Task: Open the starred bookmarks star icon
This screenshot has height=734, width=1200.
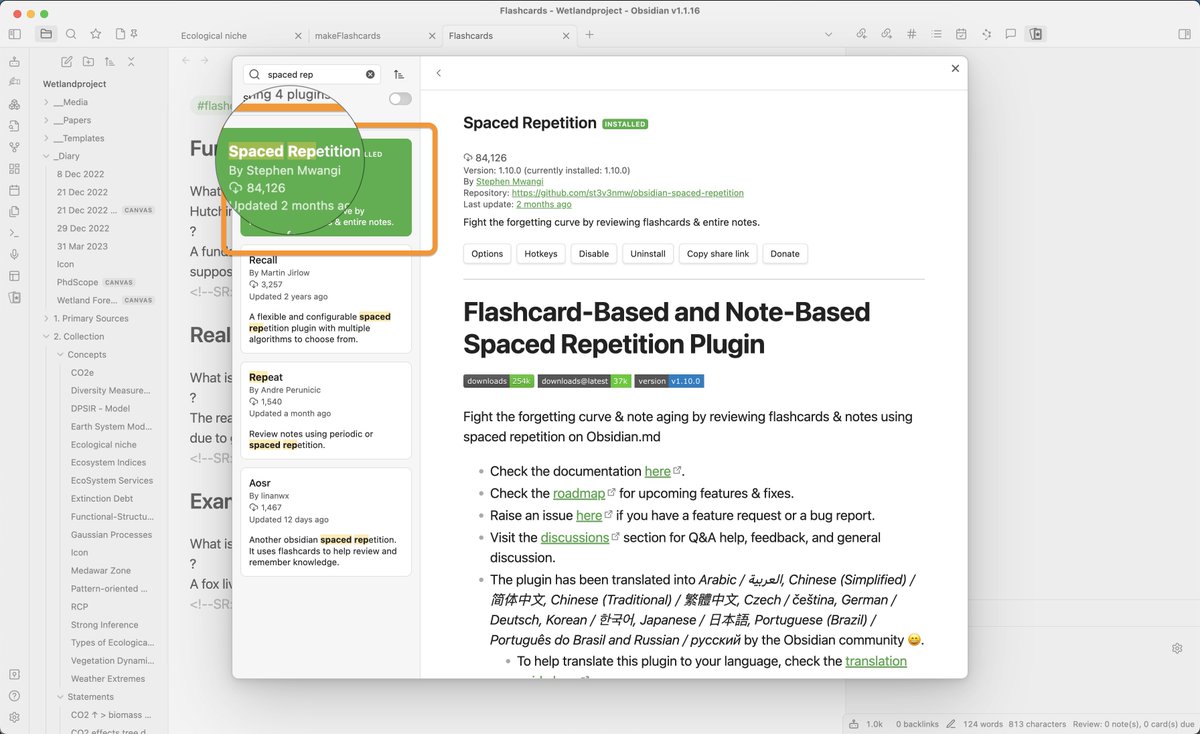Action: click(x=96, y=34)
